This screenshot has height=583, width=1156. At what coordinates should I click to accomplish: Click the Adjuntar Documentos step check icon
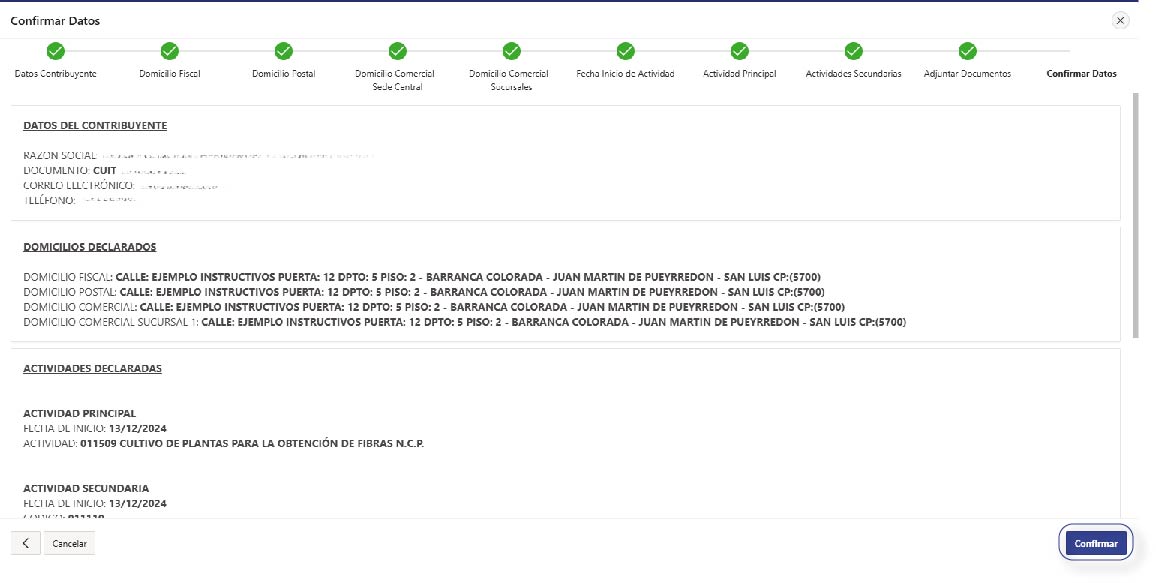(x=968, y=51)
